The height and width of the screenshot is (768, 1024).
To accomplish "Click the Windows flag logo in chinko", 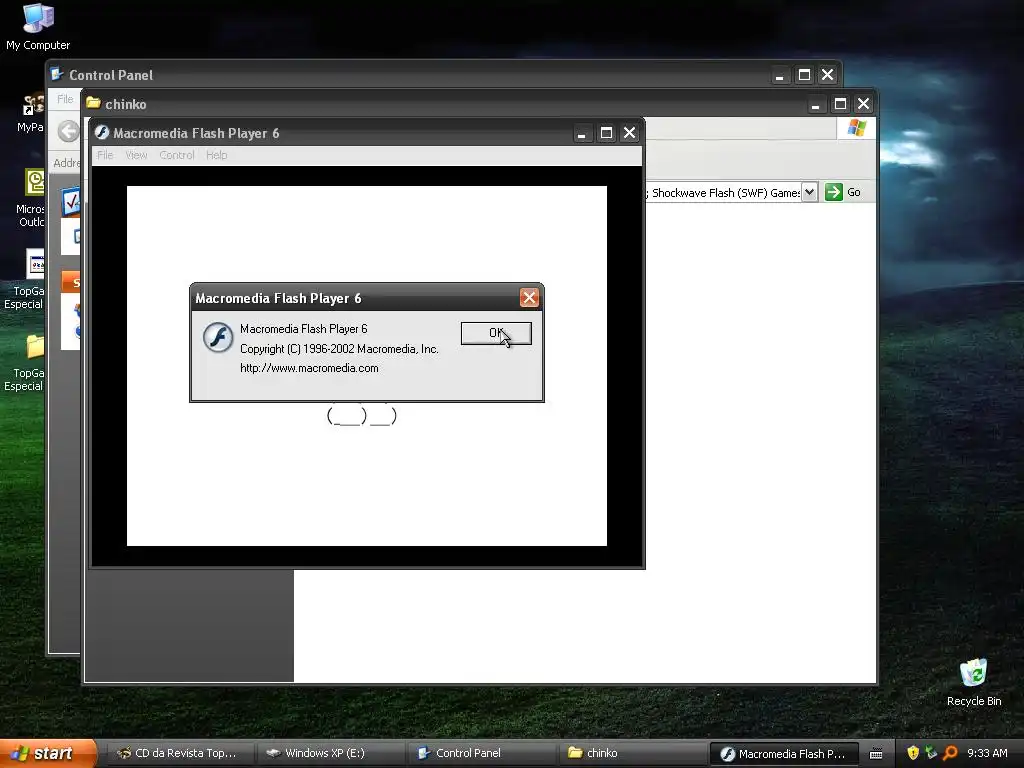I will click(x=856, y=127).
